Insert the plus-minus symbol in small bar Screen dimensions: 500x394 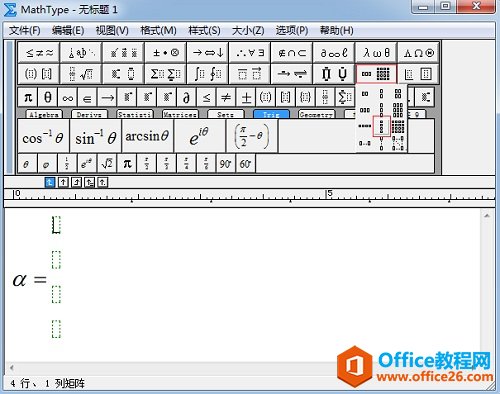coord(246,98)
